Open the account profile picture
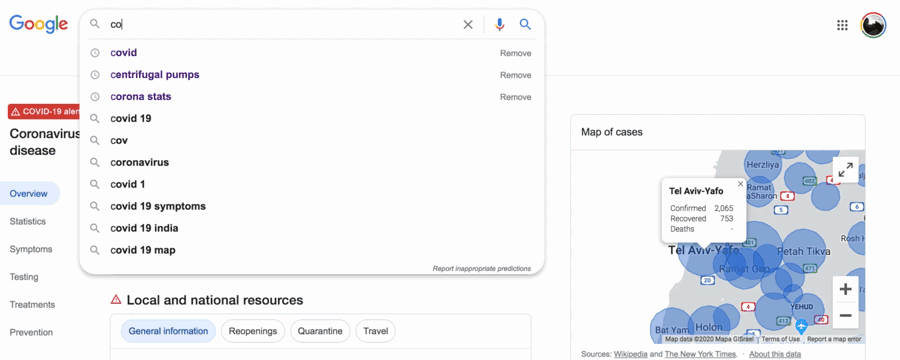The height and width of the screenshot is (360, 900). pyautogui.click(x=873, y=25)
